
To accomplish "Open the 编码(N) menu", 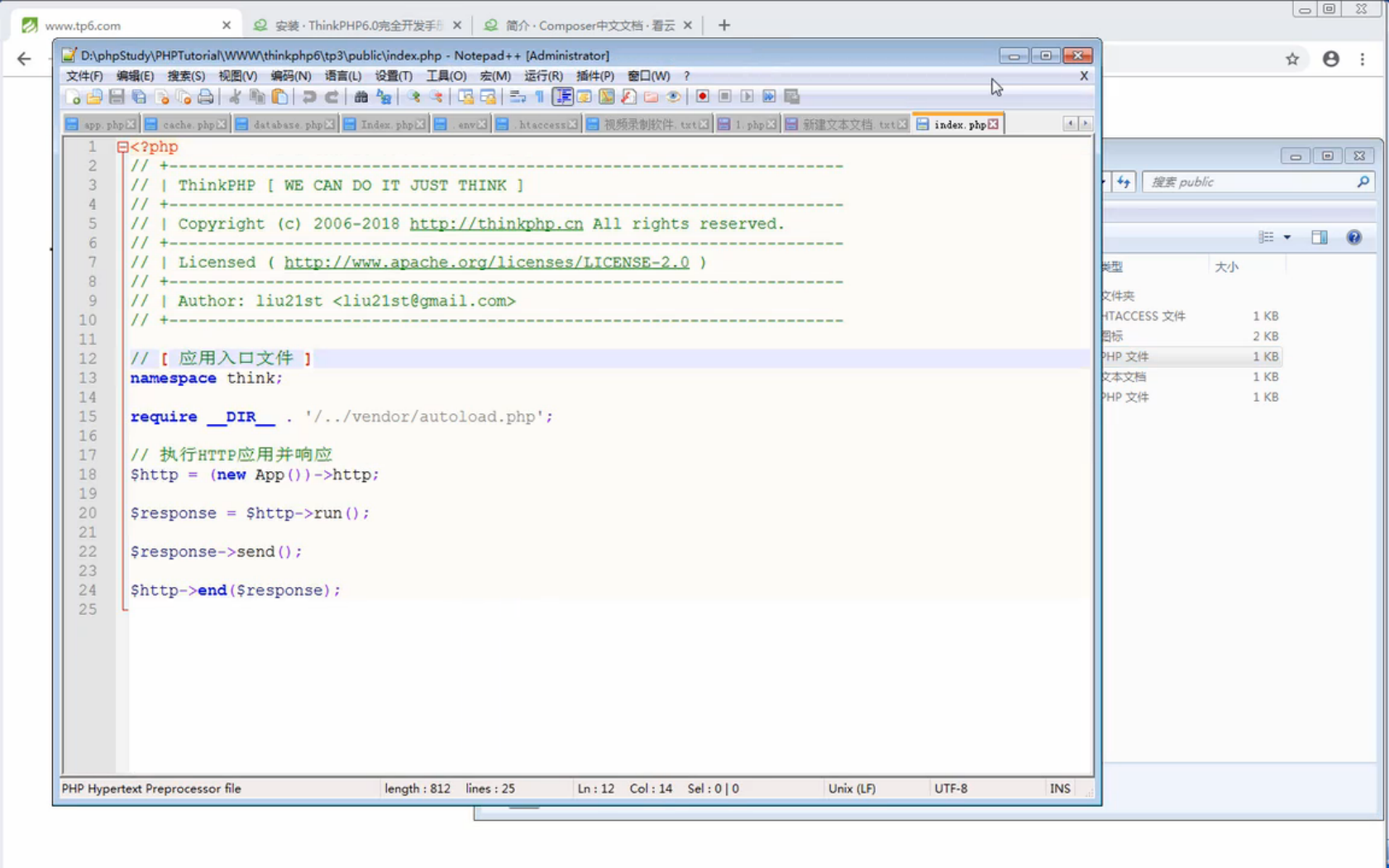I will (291, 76).
